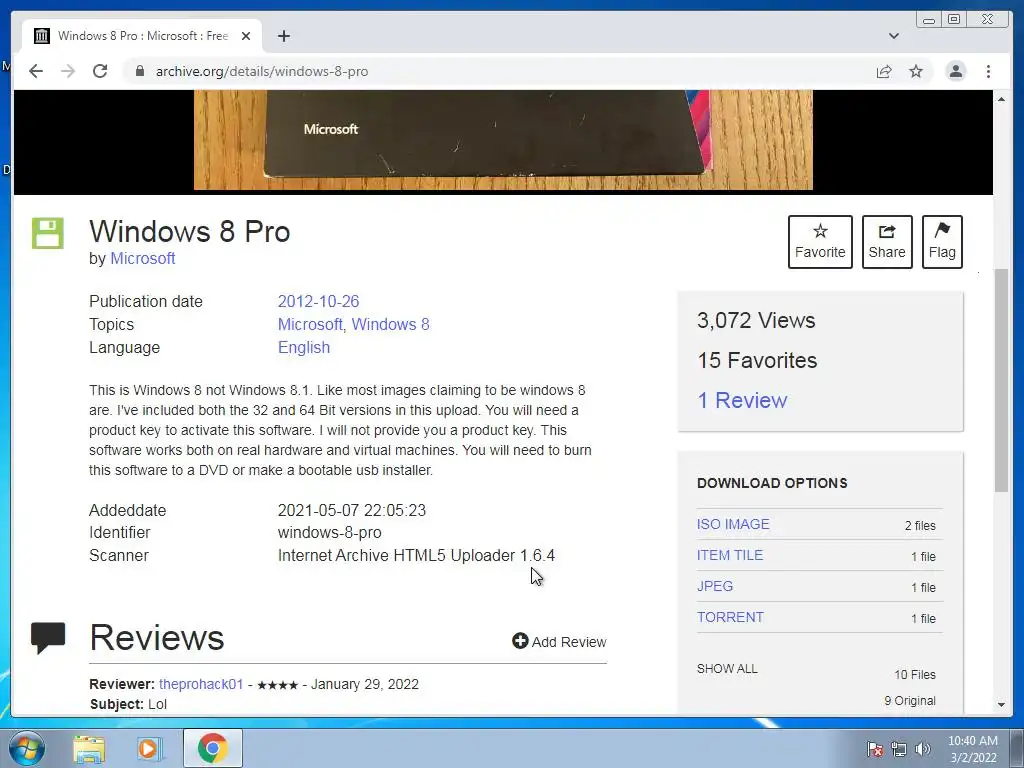The width and height of the screenshot is (1024, 768).
Task: Download the TORRENT file
Action: click(730, 617)
